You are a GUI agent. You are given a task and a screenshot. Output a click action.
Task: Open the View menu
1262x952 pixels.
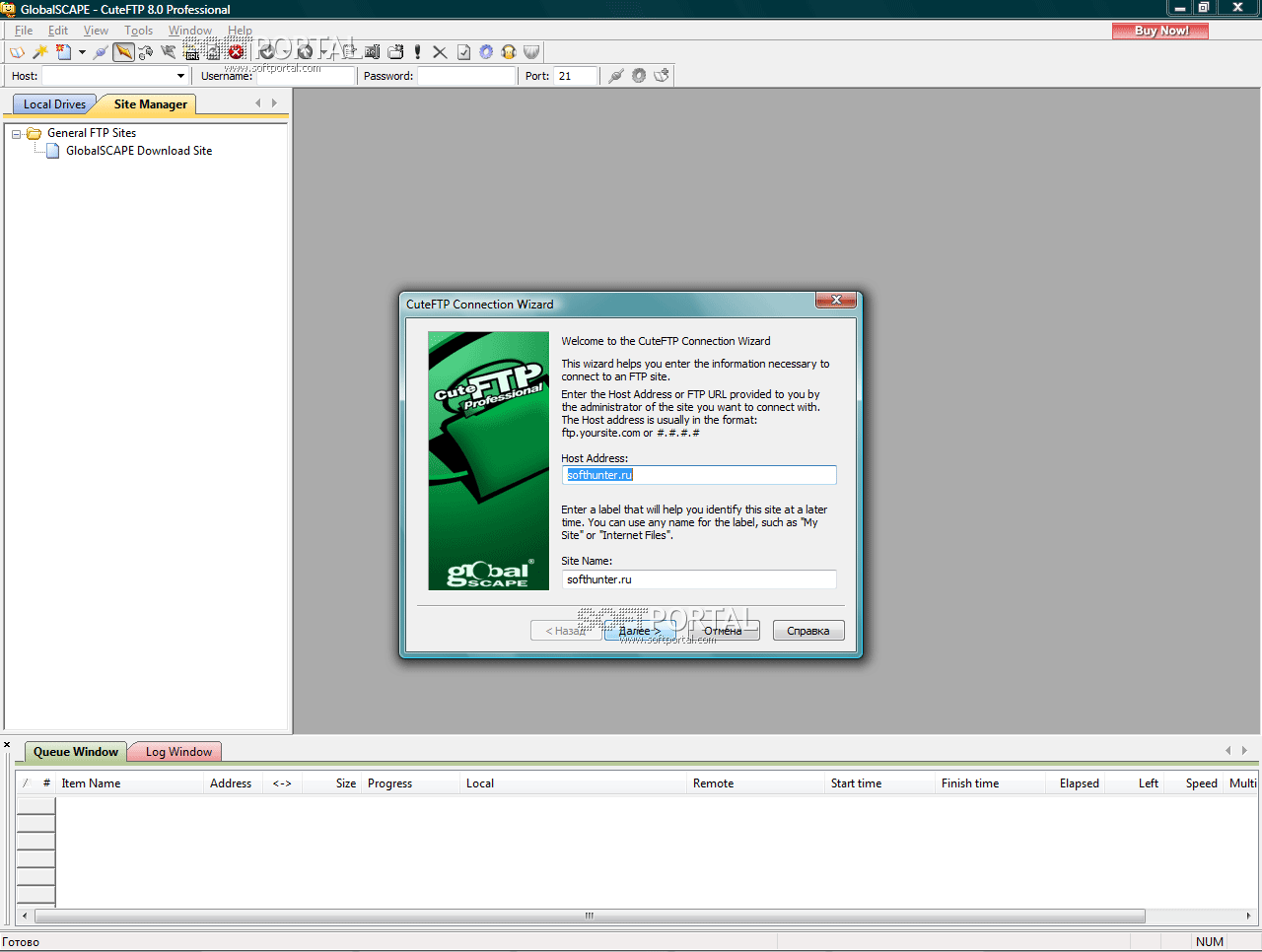tap(97, 31)
